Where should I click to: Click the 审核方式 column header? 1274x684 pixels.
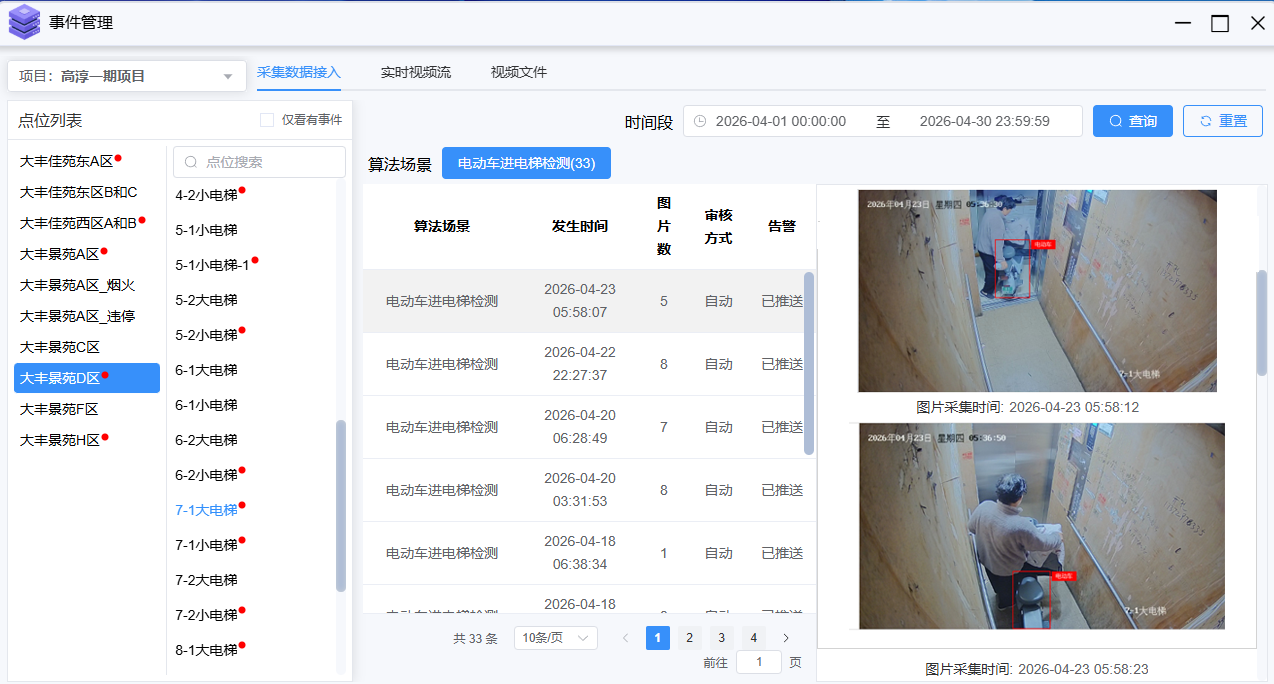(718, 226)
